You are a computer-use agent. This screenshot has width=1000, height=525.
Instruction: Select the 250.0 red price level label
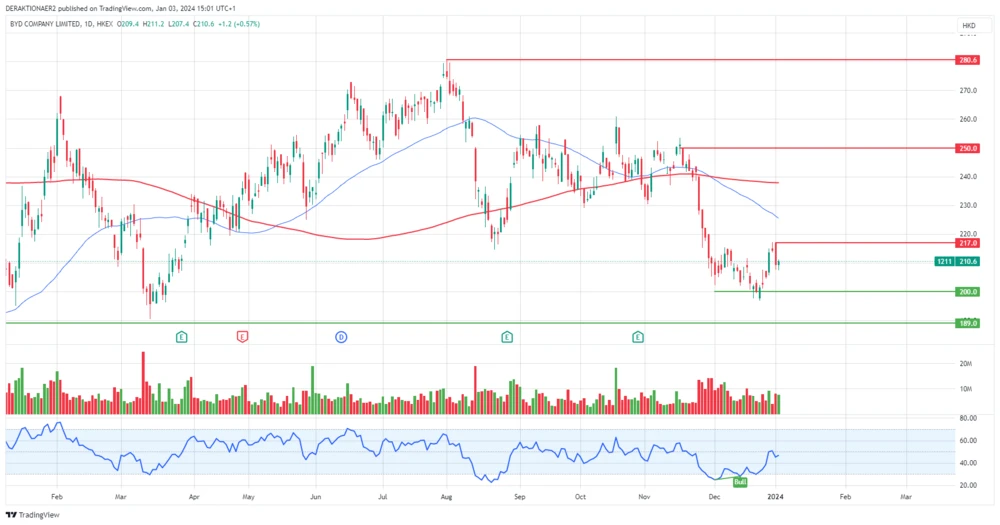click(967, 148)
